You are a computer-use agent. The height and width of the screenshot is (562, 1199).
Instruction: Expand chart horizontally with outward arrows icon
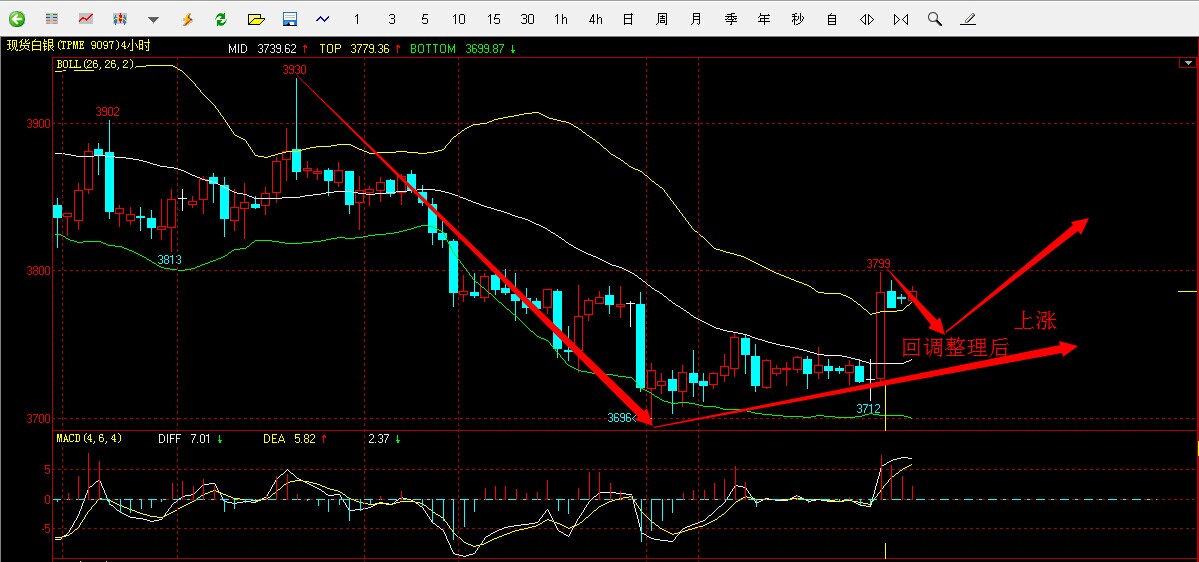pos(867,19)
